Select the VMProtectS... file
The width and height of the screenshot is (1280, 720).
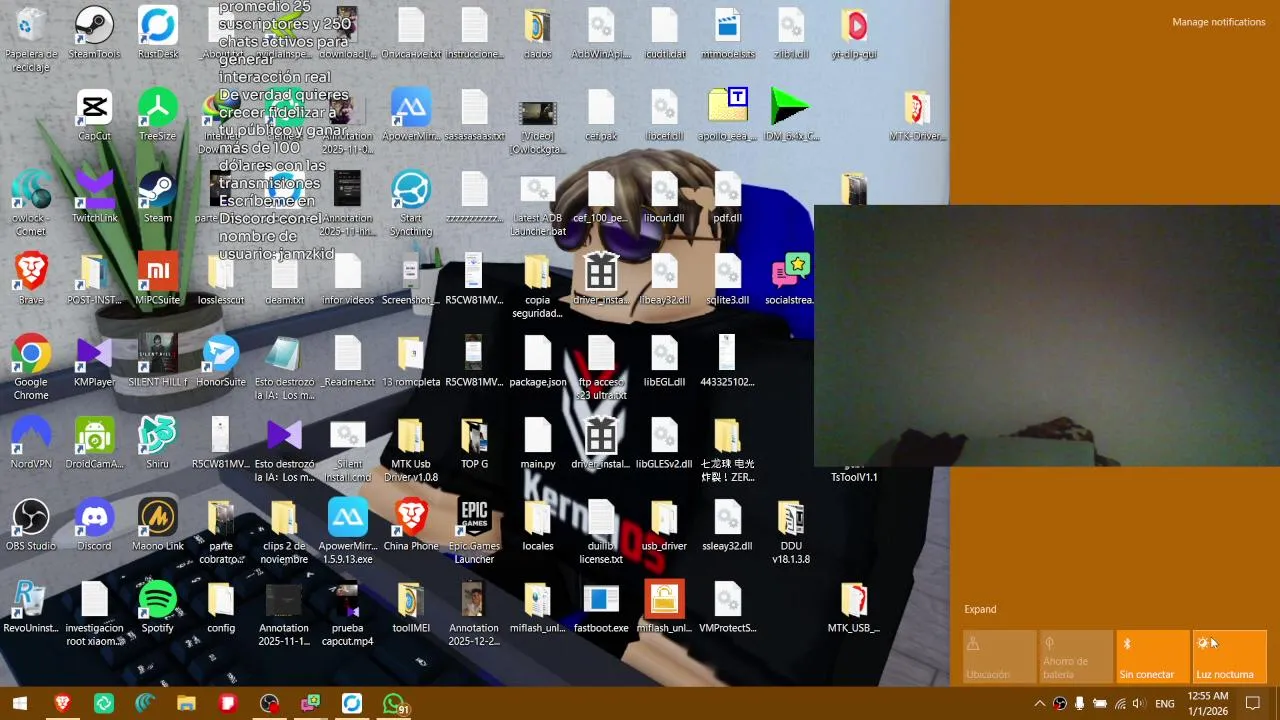(x=727, y=607)
